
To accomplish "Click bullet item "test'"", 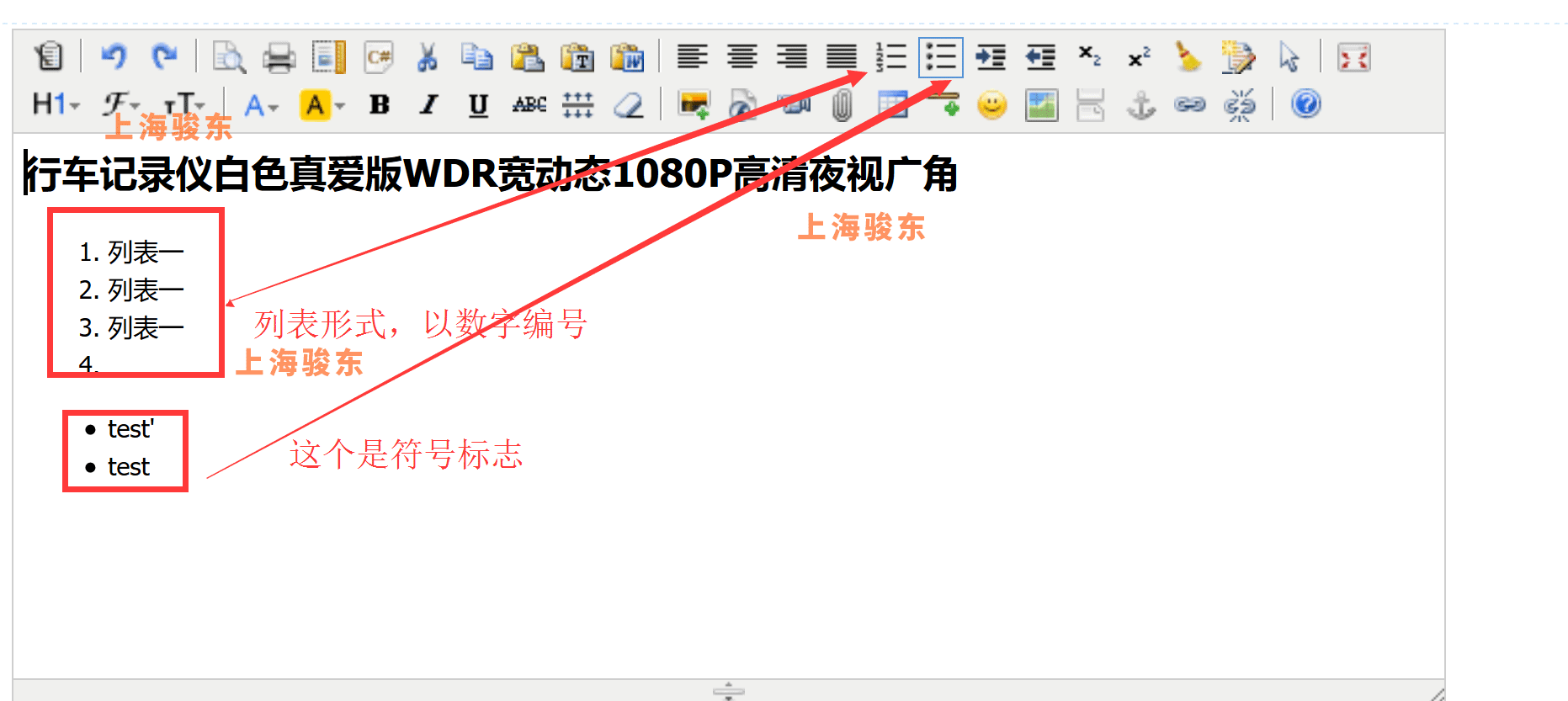I will point(131,429).
